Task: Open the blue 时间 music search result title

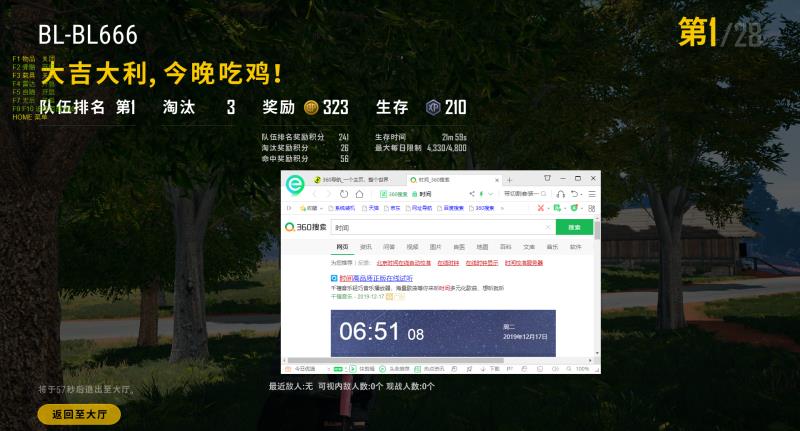Action: point(376,278)
